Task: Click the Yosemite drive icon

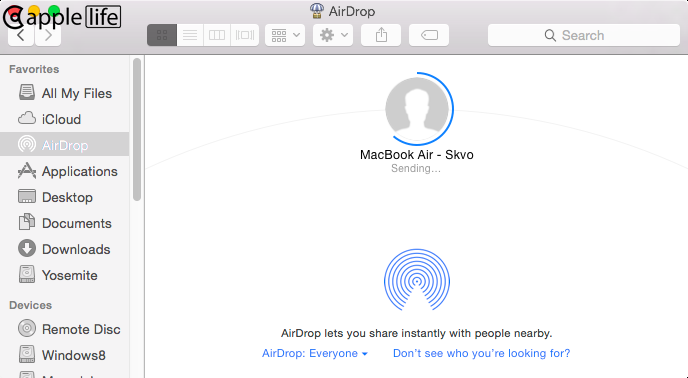Action: tap(27, 274)
